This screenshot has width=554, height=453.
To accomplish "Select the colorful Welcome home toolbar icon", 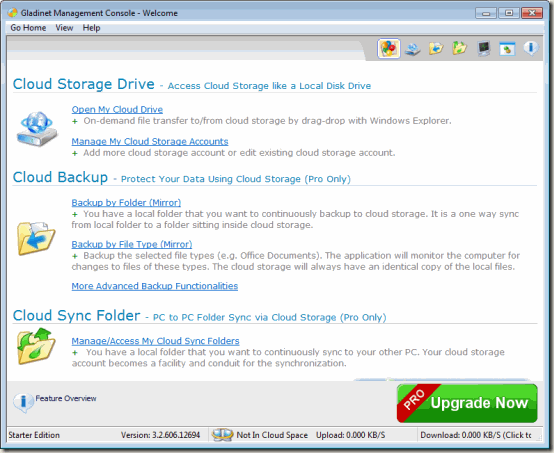I will pyautogui.click(x=389, y=49).
